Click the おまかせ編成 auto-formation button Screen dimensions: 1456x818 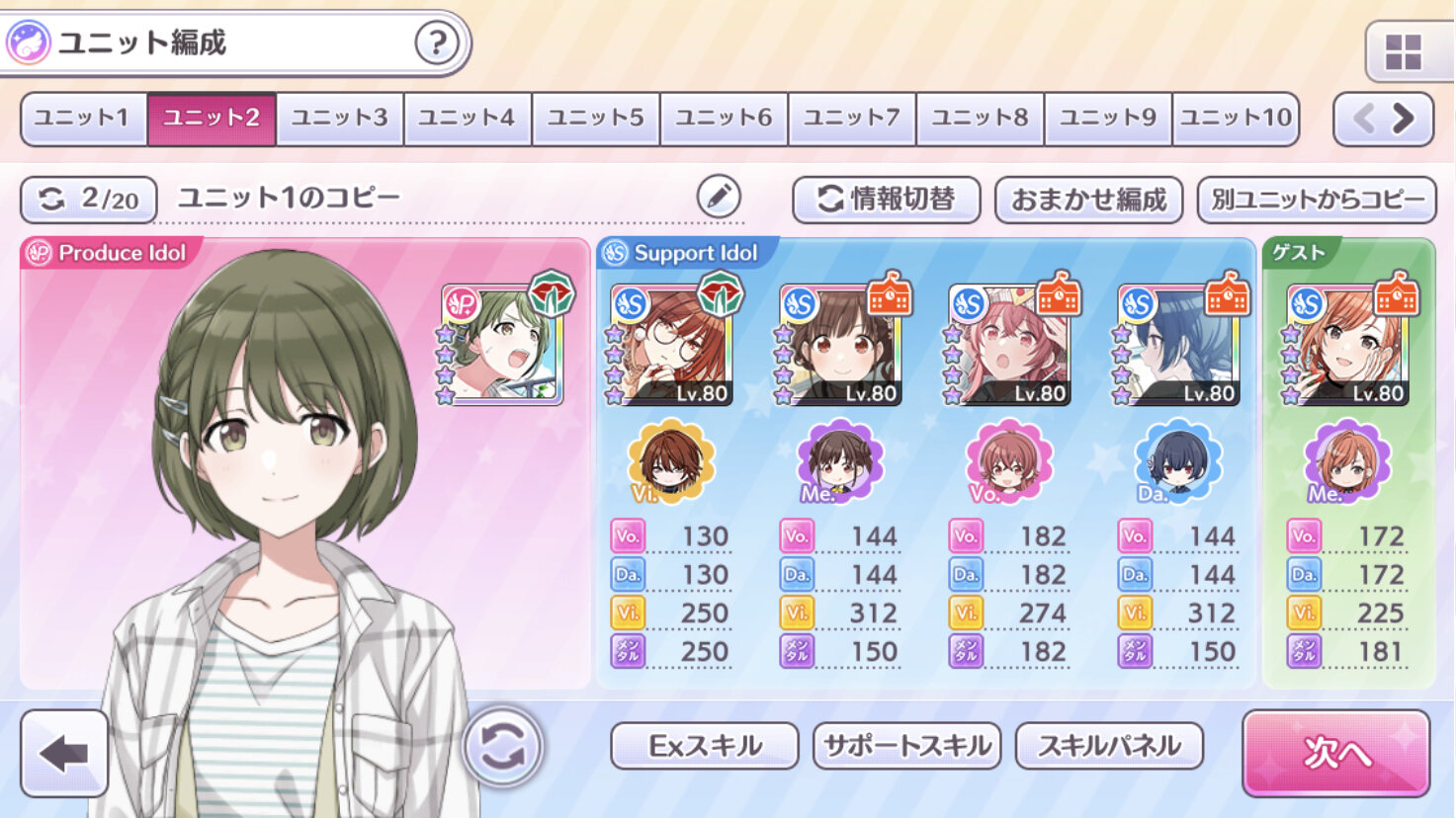pos(1088,200)
